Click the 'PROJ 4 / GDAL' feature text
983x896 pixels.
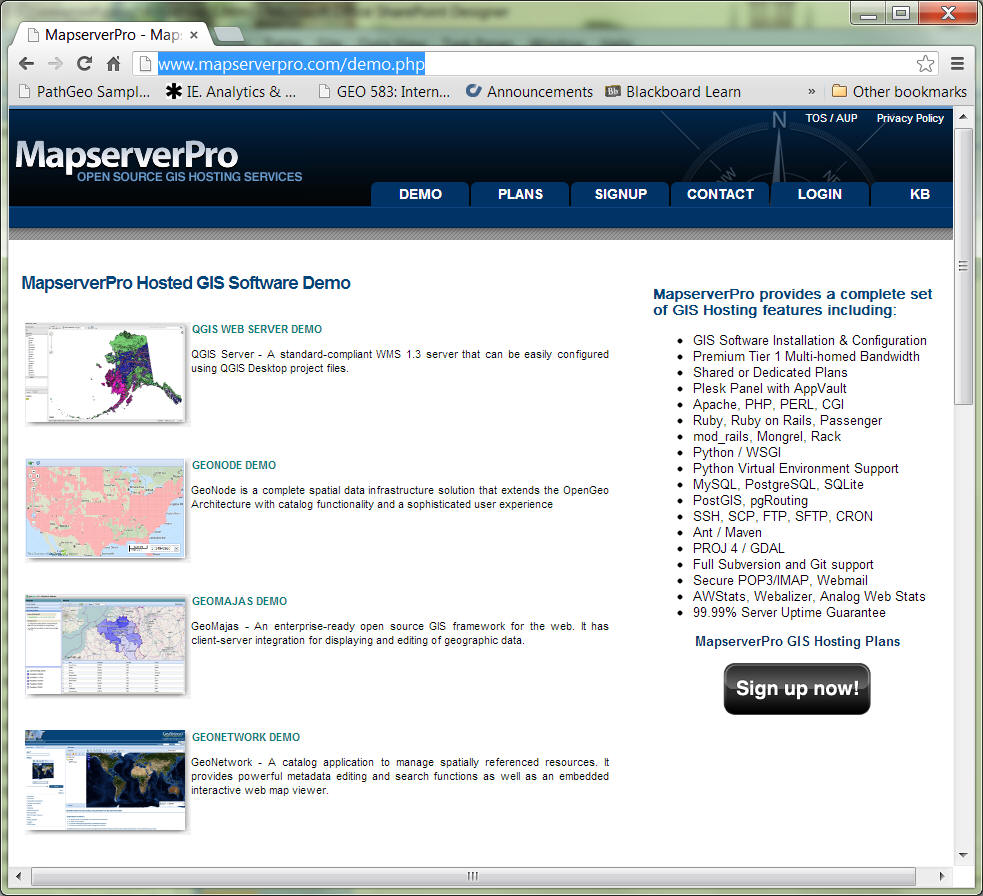738,549
